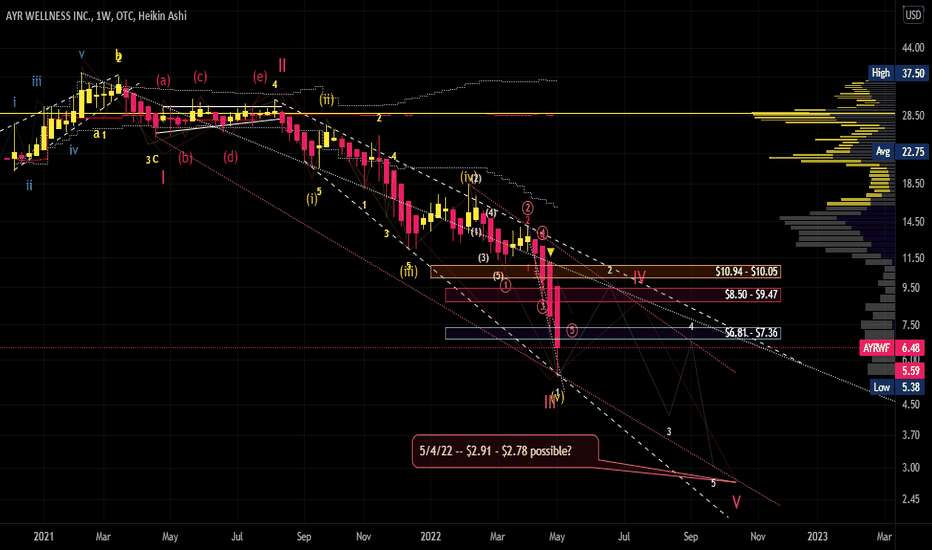
Task: Click the 2023 time axis label
Action: [x=817, y=536]
